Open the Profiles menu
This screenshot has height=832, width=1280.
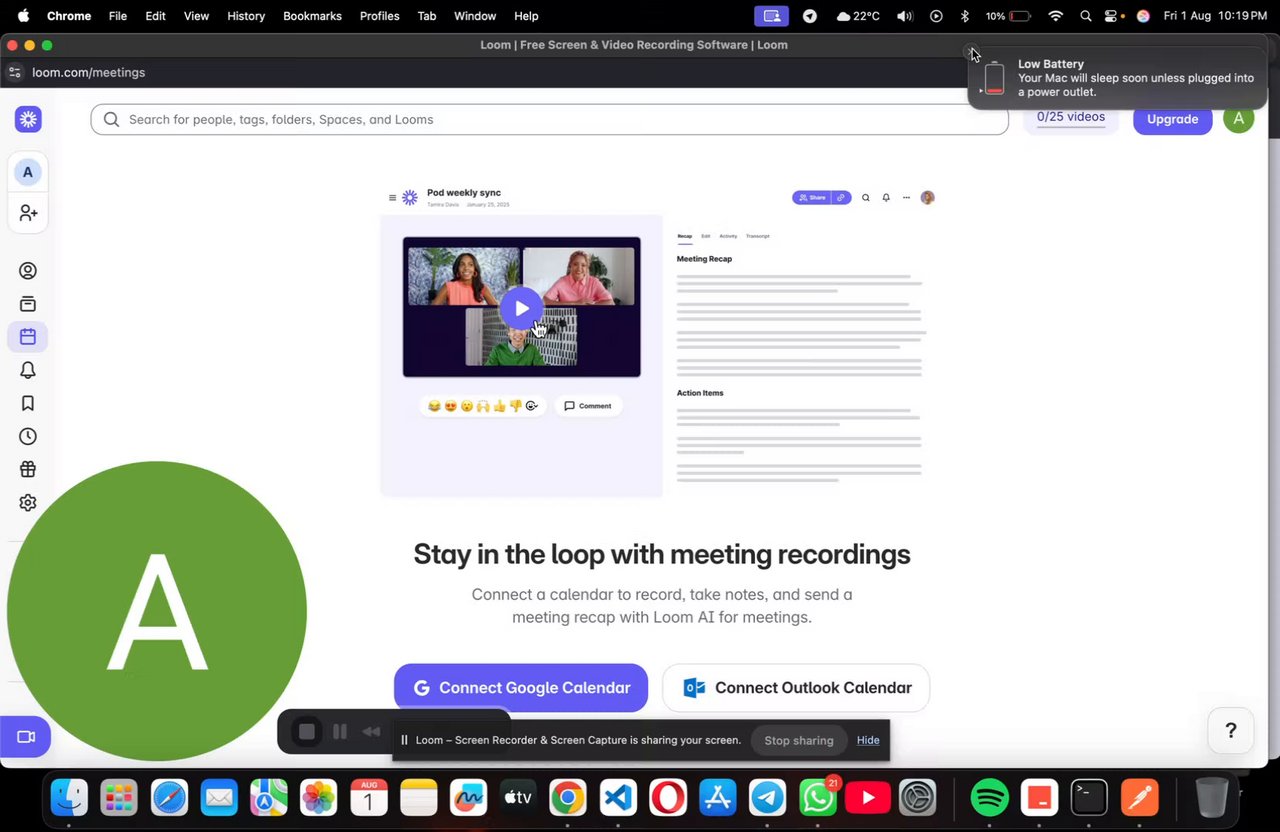click(379, 16)
